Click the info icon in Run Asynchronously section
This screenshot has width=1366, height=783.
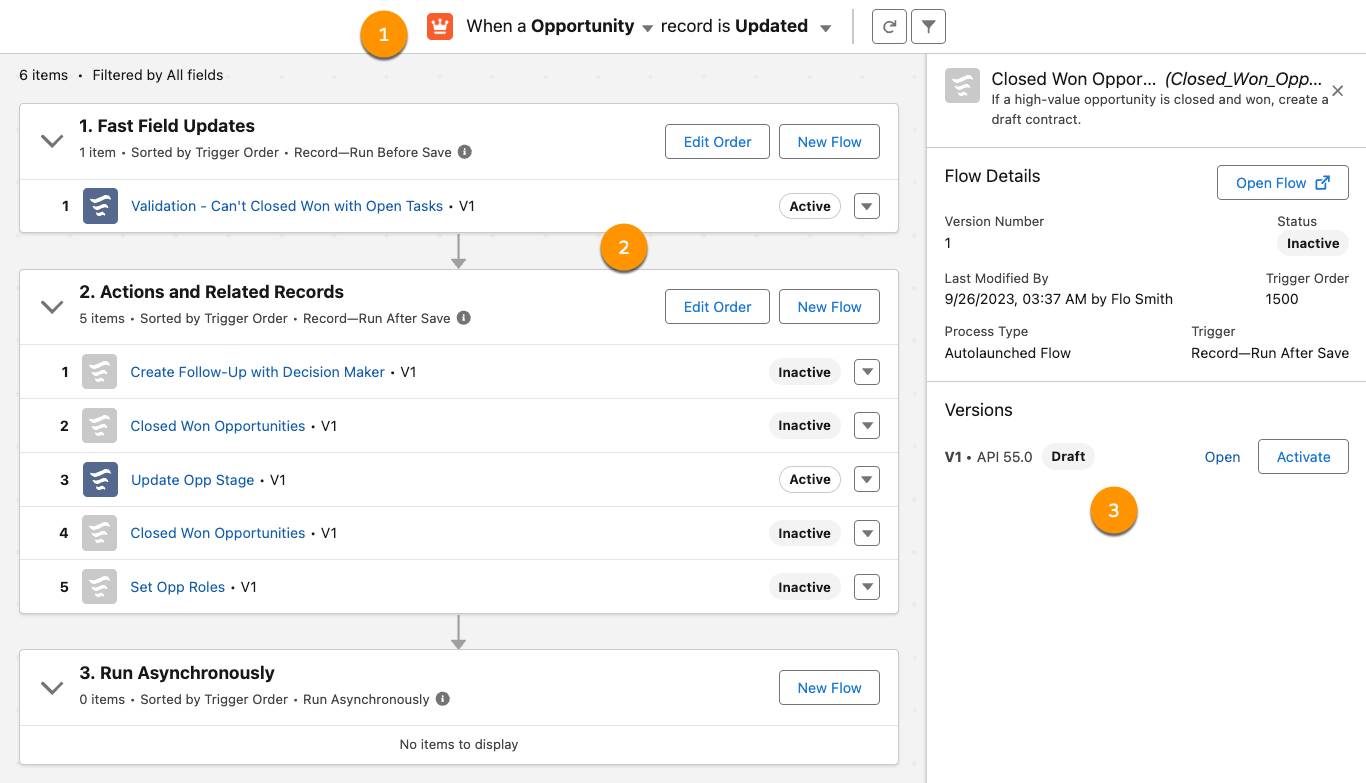pyautogui.click(x=442, y=699)
